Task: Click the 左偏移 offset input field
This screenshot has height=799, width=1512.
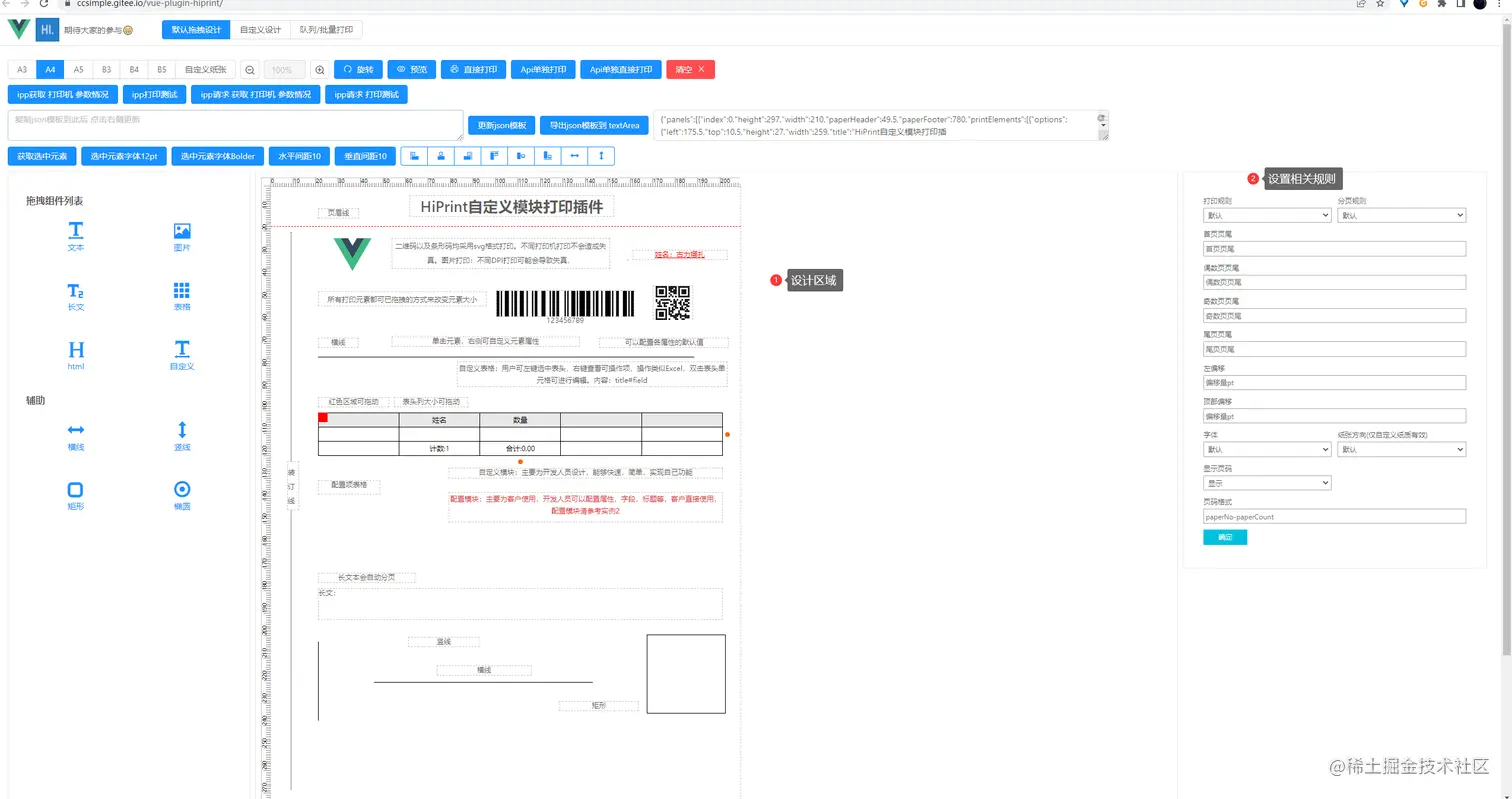Action: [1334, 383]
